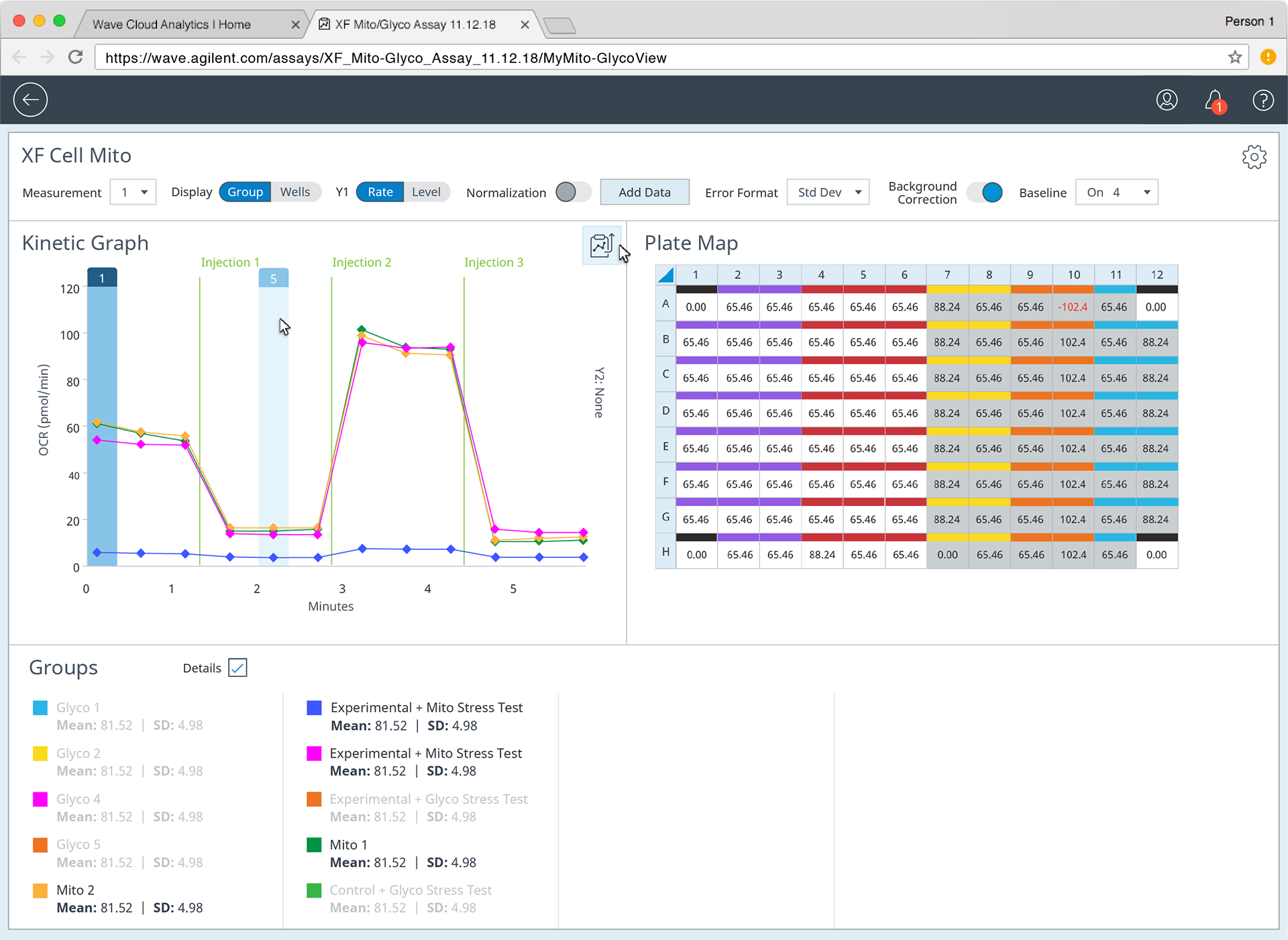Select plate map column 7 header
1288x940 pixels.
(947, 274)
